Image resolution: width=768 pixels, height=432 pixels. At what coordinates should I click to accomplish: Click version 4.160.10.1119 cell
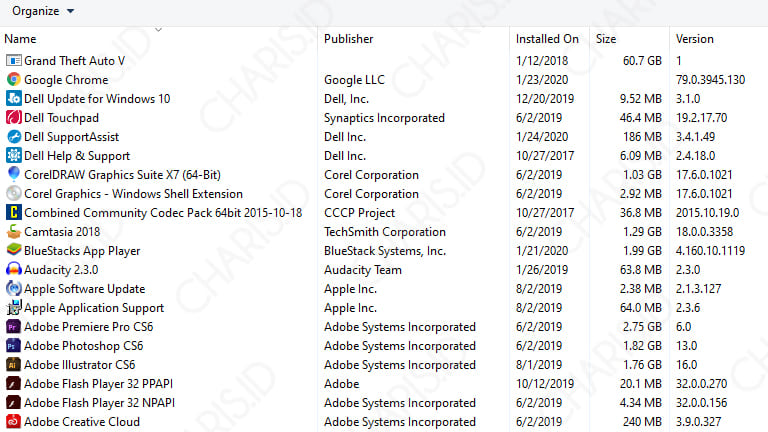click(710, 251)
